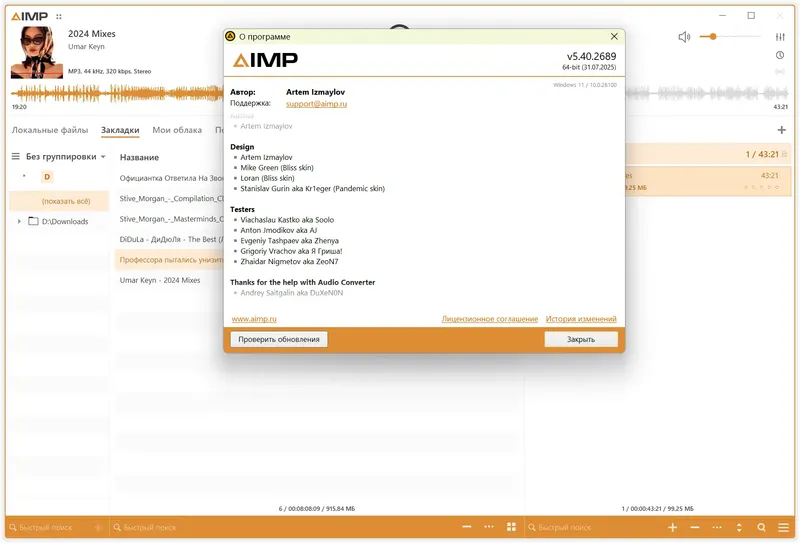This screenshot has width=800, height=543.
Task: Seek within the orange waveform bar
Action: pos(117,93)
